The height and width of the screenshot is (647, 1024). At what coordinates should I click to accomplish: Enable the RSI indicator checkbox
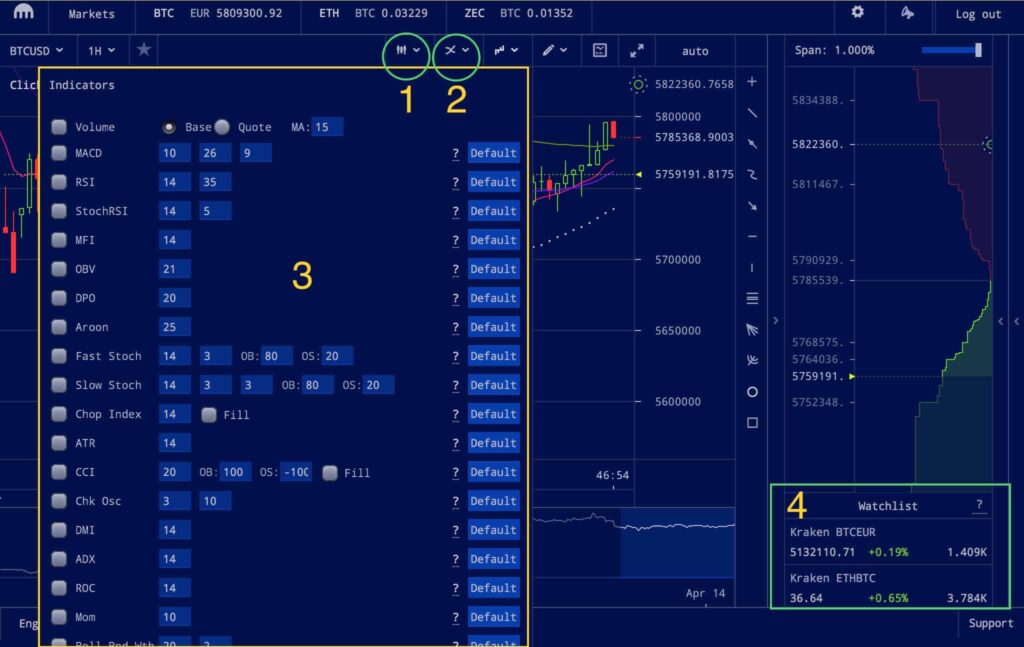59,181
